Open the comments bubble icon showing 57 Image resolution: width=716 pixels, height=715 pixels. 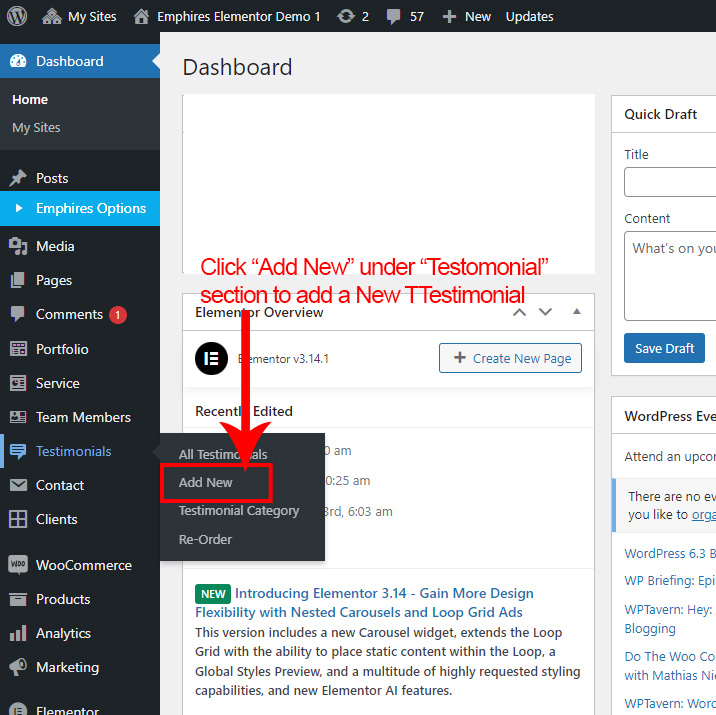(393, 16)
